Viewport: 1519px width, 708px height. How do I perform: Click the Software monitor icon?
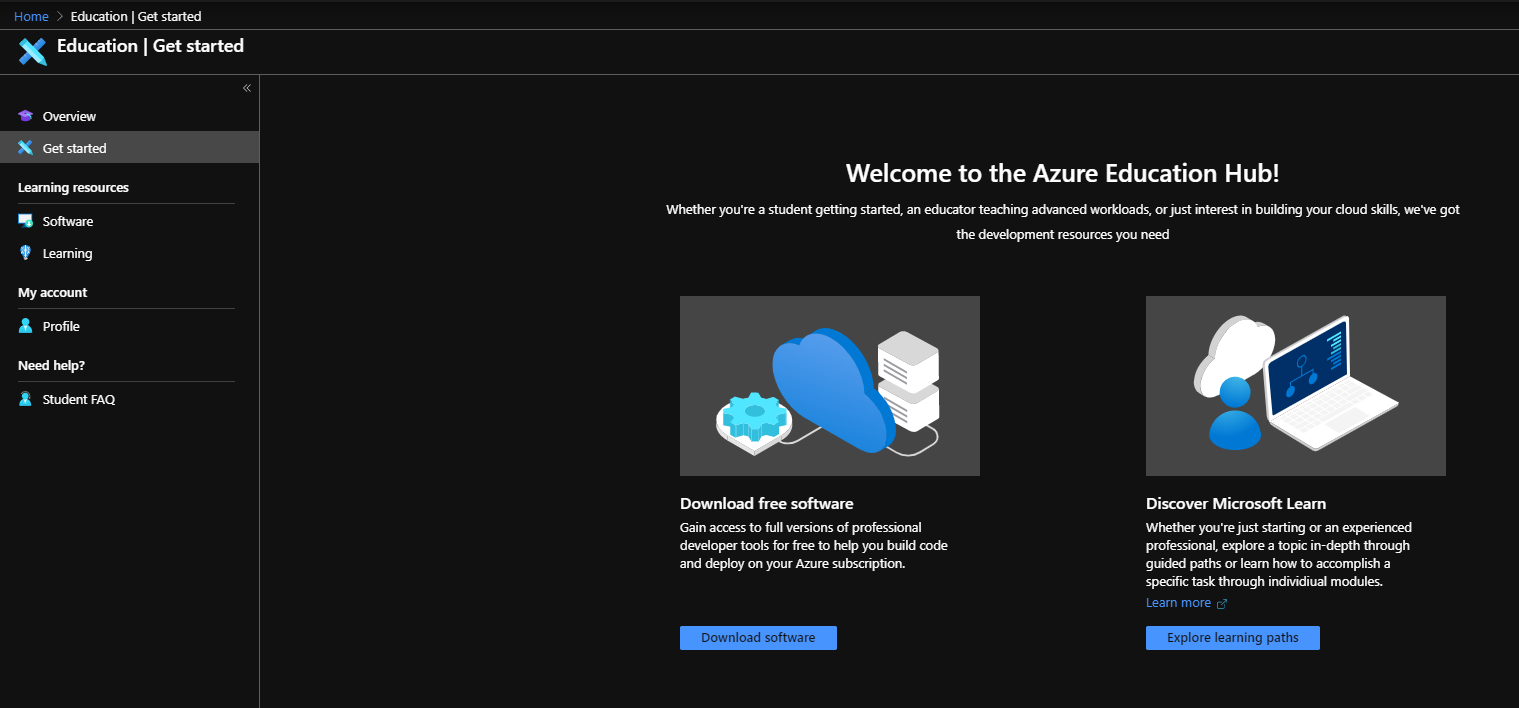[x=26, y=221]
